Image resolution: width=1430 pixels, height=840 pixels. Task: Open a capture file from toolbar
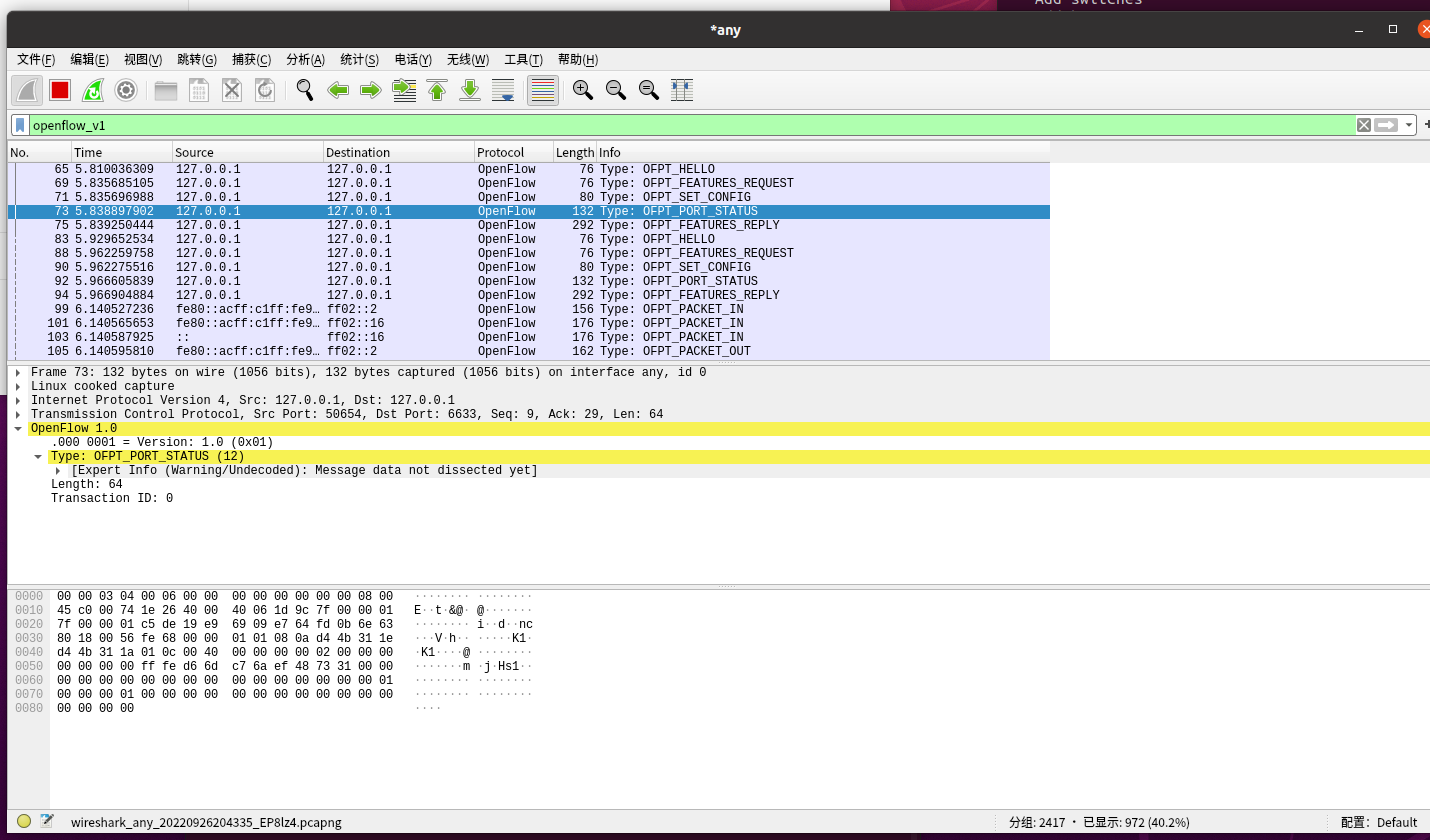pyautogui.click(x=166, y=90)
